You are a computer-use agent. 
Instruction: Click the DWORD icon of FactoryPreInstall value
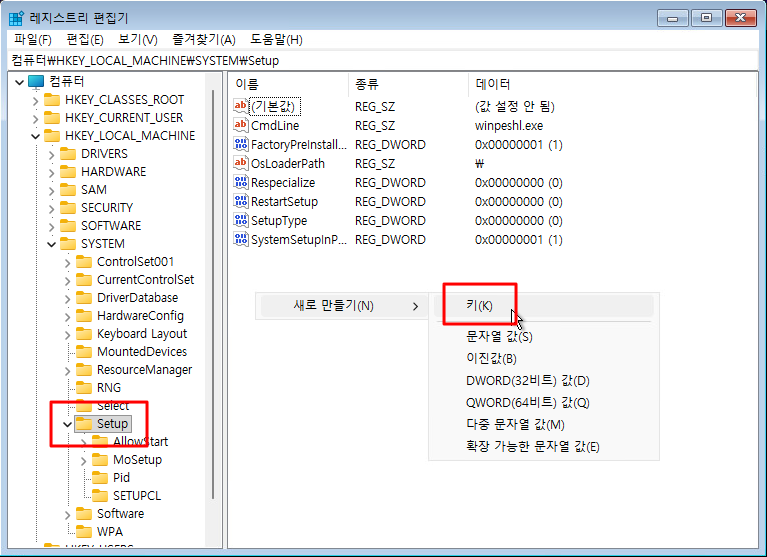(241, 144)
